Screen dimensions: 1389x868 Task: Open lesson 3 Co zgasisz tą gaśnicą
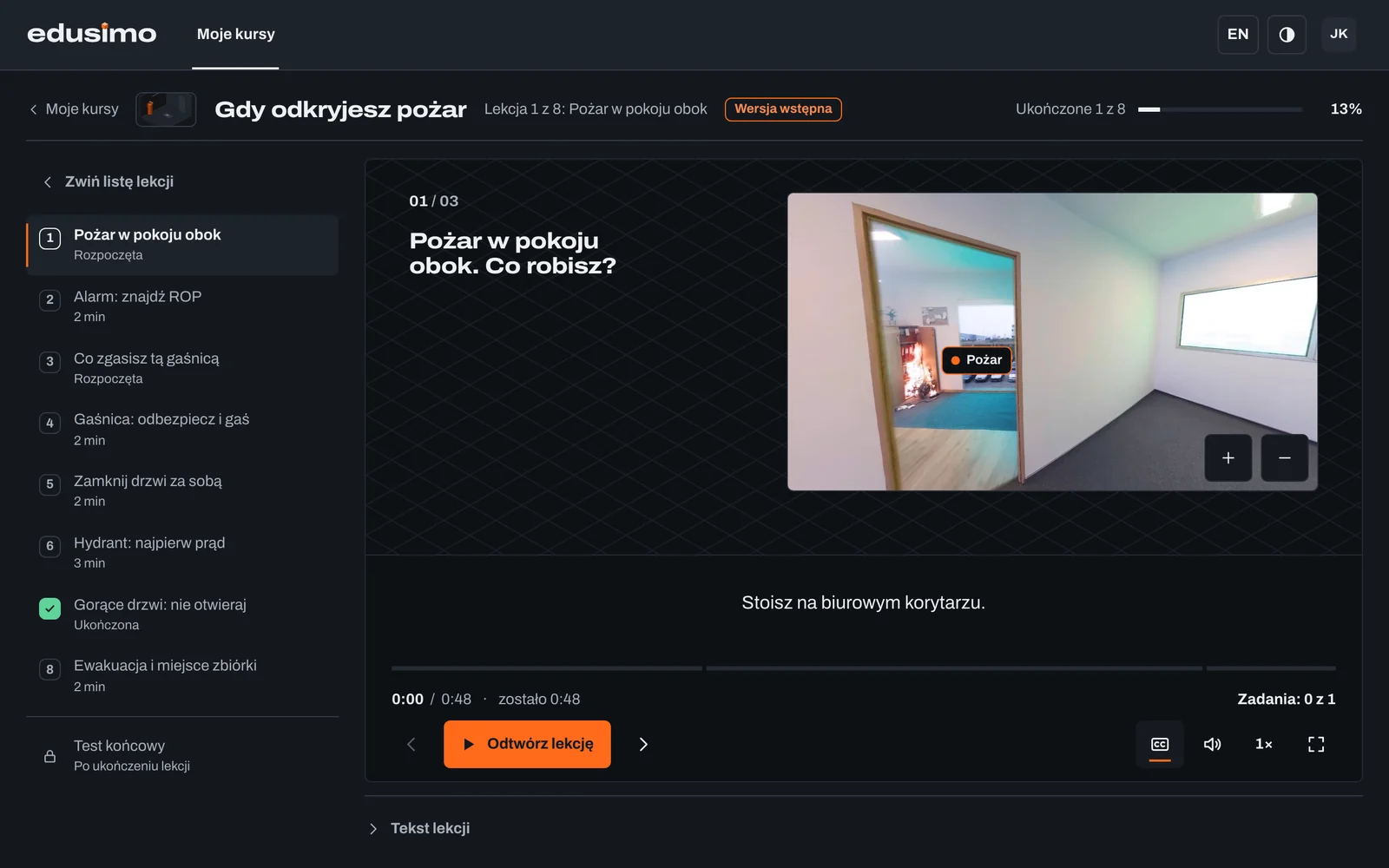[x=182, y=368]
